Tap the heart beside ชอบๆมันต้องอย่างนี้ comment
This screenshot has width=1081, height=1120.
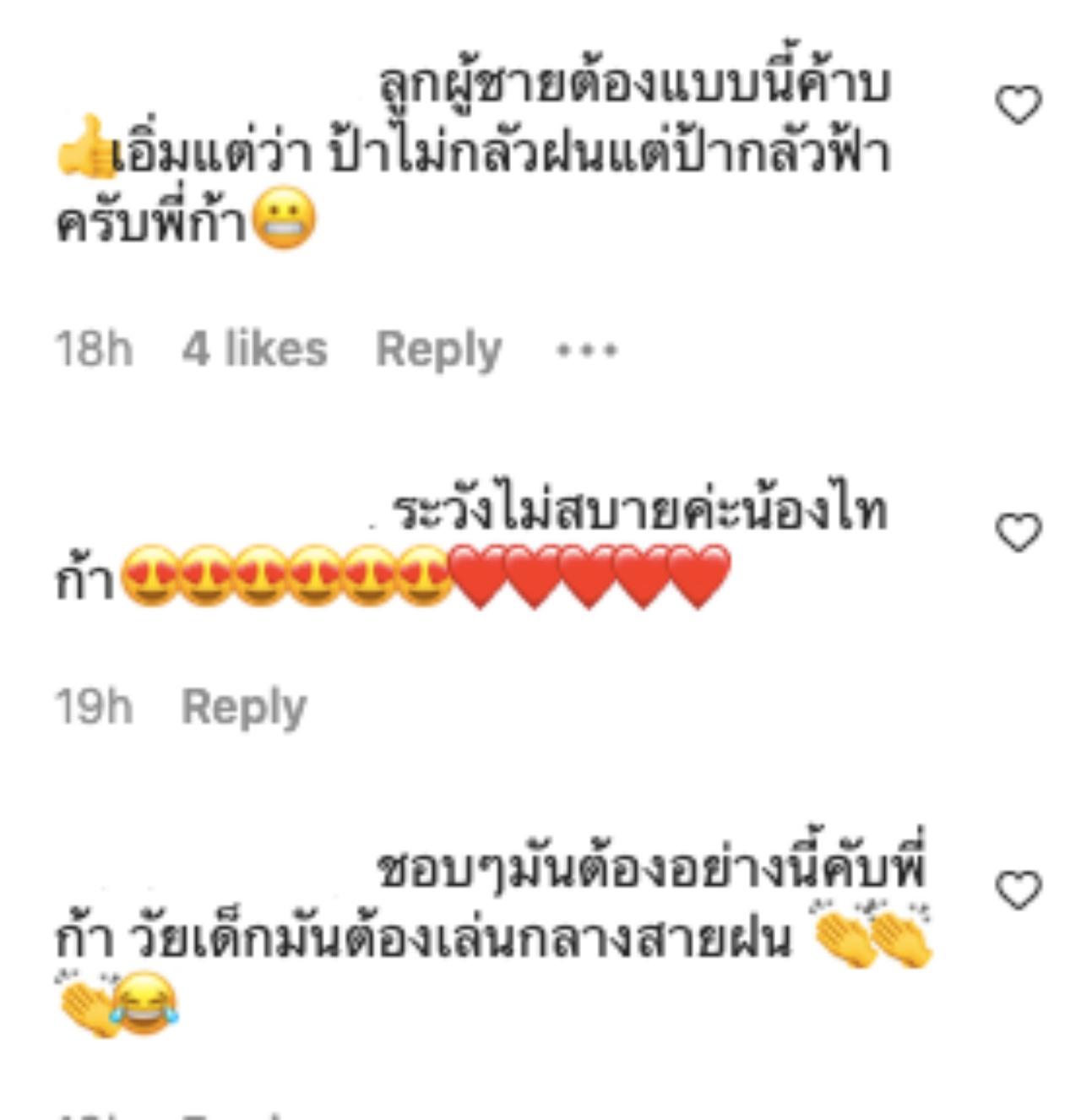[x=1019, y=890]
